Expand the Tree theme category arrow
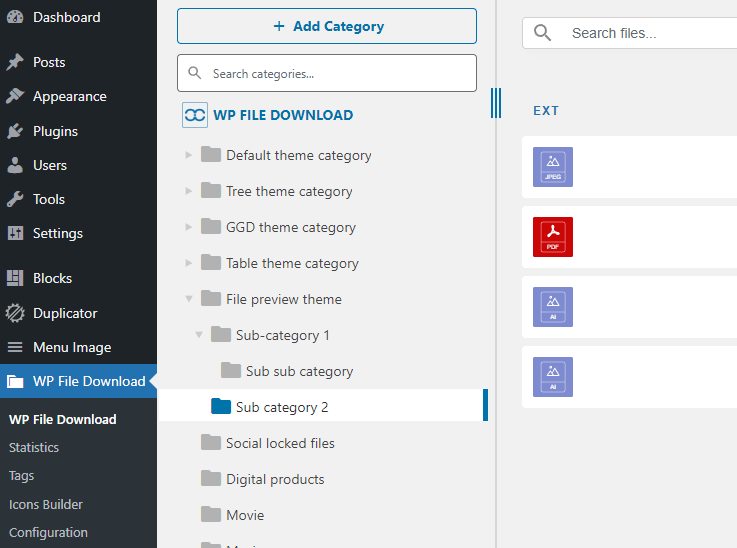737x548 pixels. pyautogui.click(x=189, y=192)
